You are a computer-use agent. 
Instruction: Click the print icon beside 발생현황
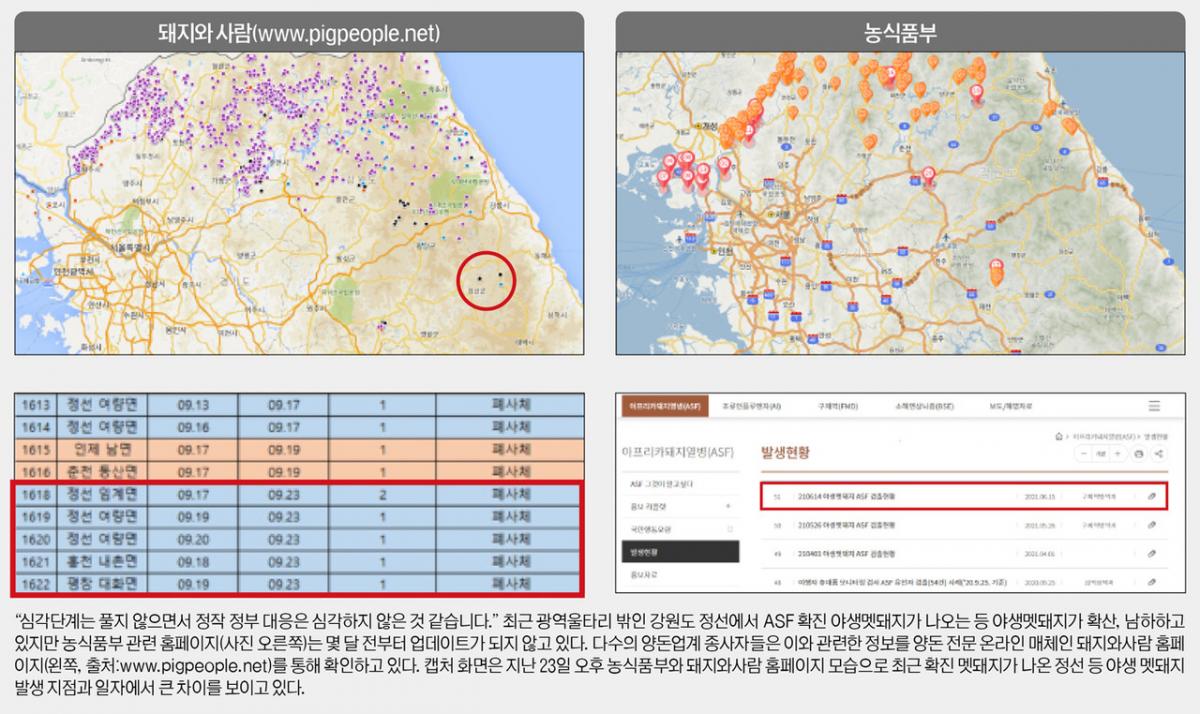click(x=1138, y=454)
